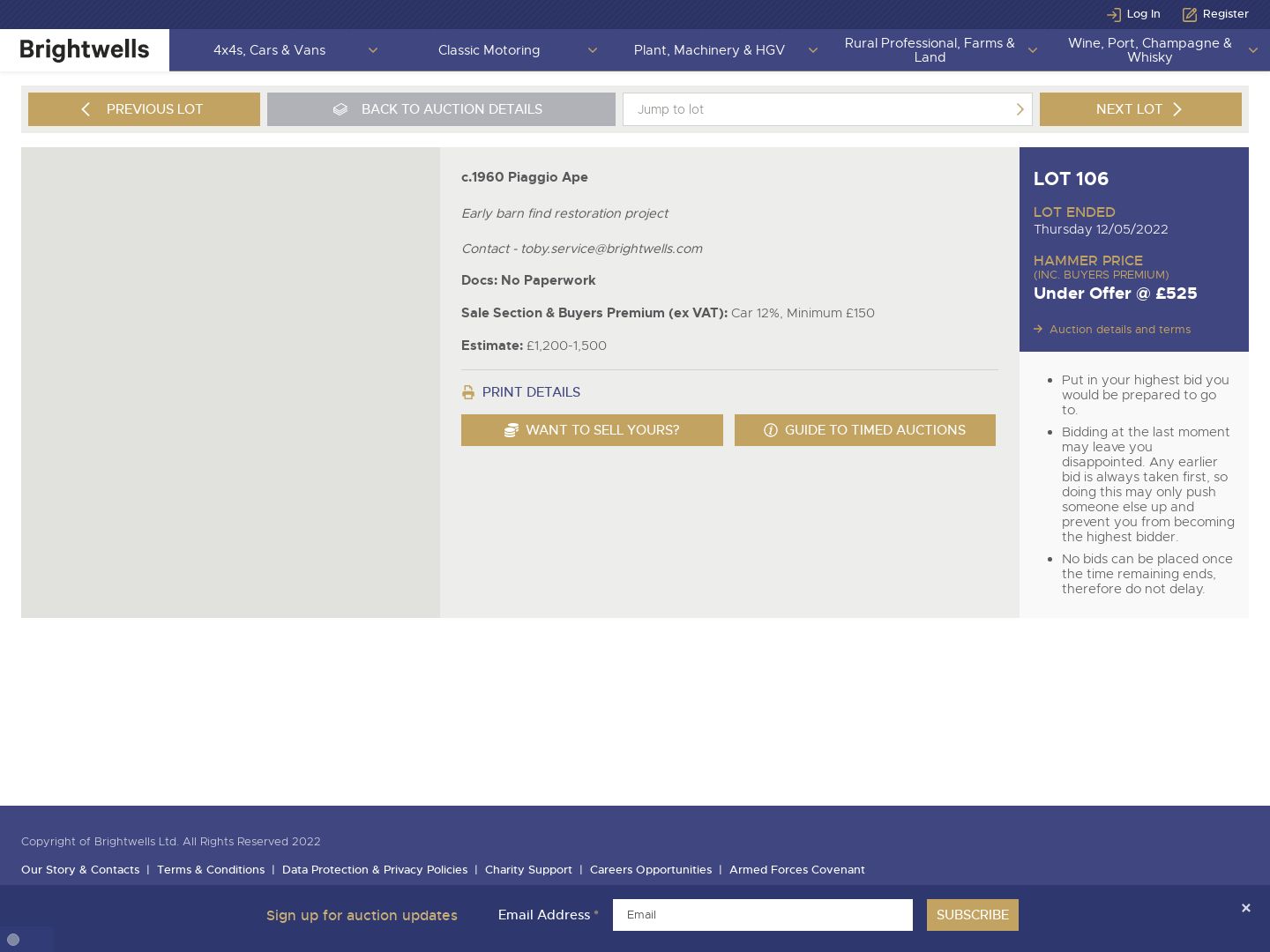Viewport: 1270px width, 952px height.
Task: Open Charity Support footer link
Action: 528,870
